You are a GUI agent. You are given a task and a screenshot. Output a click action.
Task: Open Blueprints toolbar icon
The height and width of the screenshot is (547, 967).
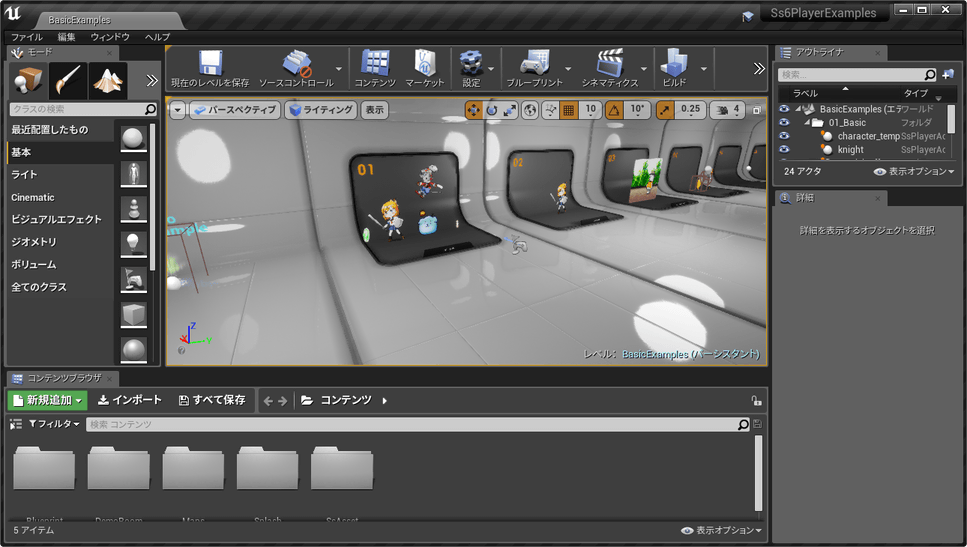point(535,68)
